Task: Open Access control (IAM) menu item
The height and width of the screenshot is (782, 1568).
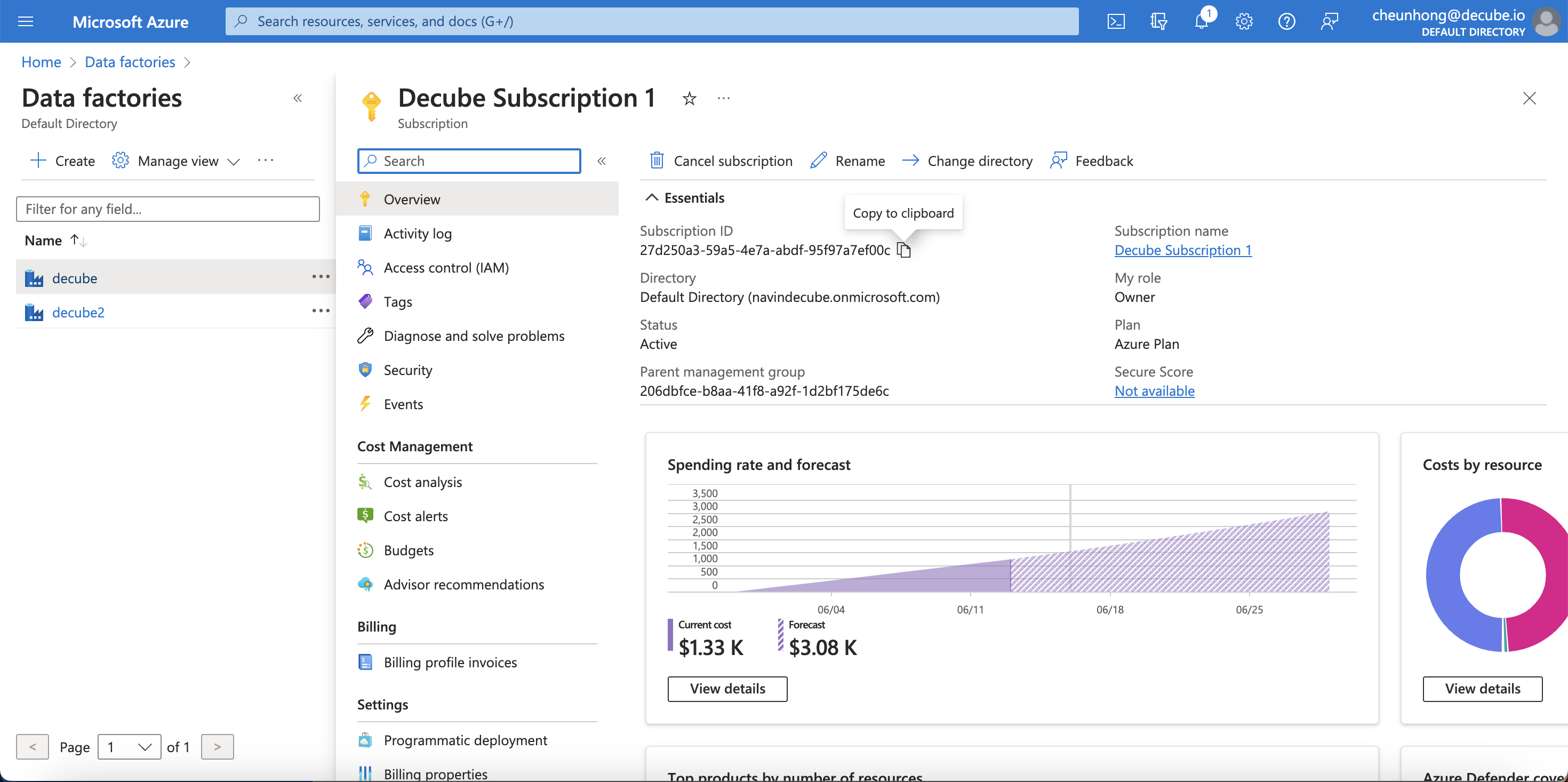Action: click(445, 268)
